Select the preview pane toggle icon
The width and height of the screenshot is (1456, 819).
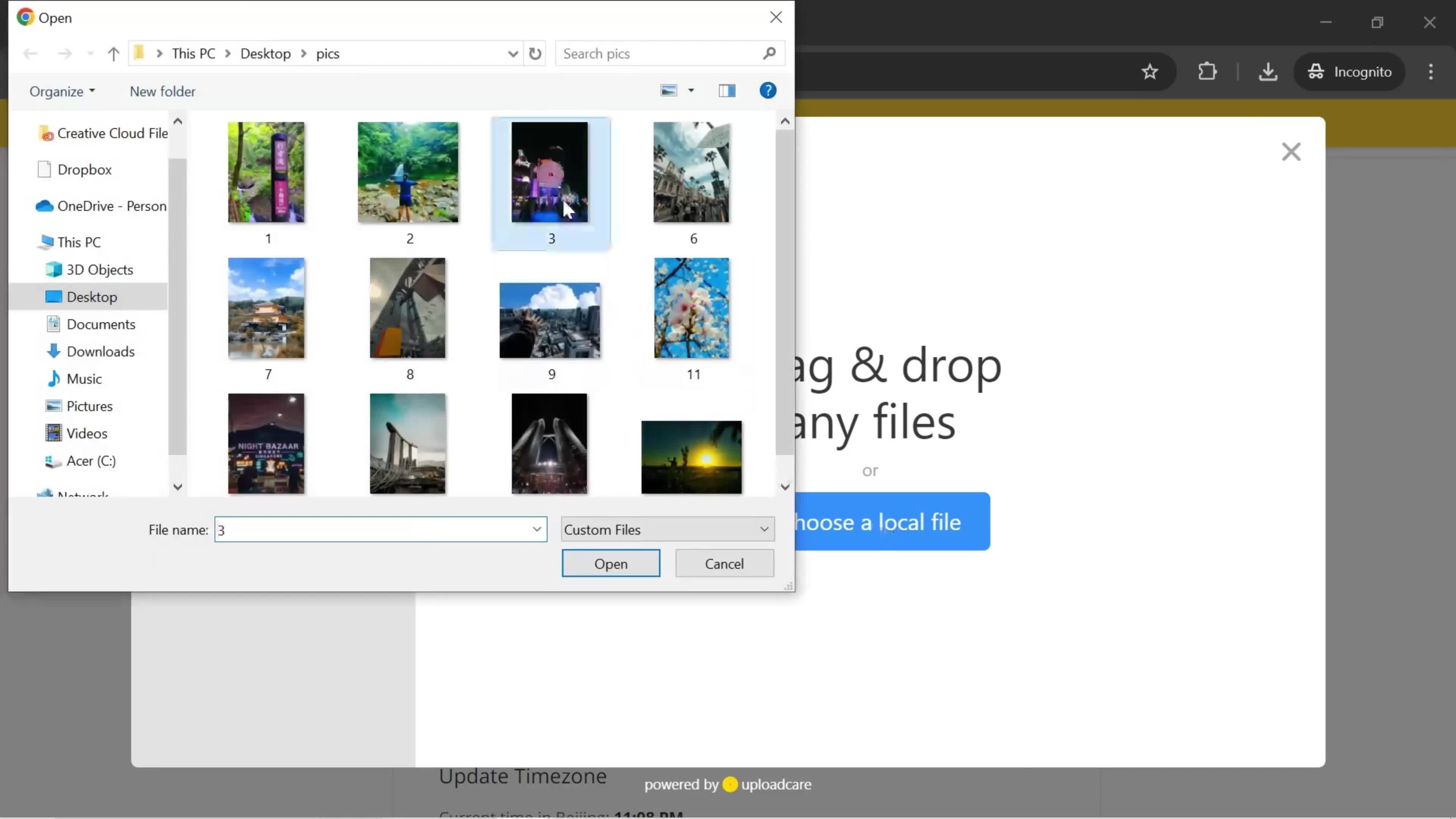[x=727, y=91]
